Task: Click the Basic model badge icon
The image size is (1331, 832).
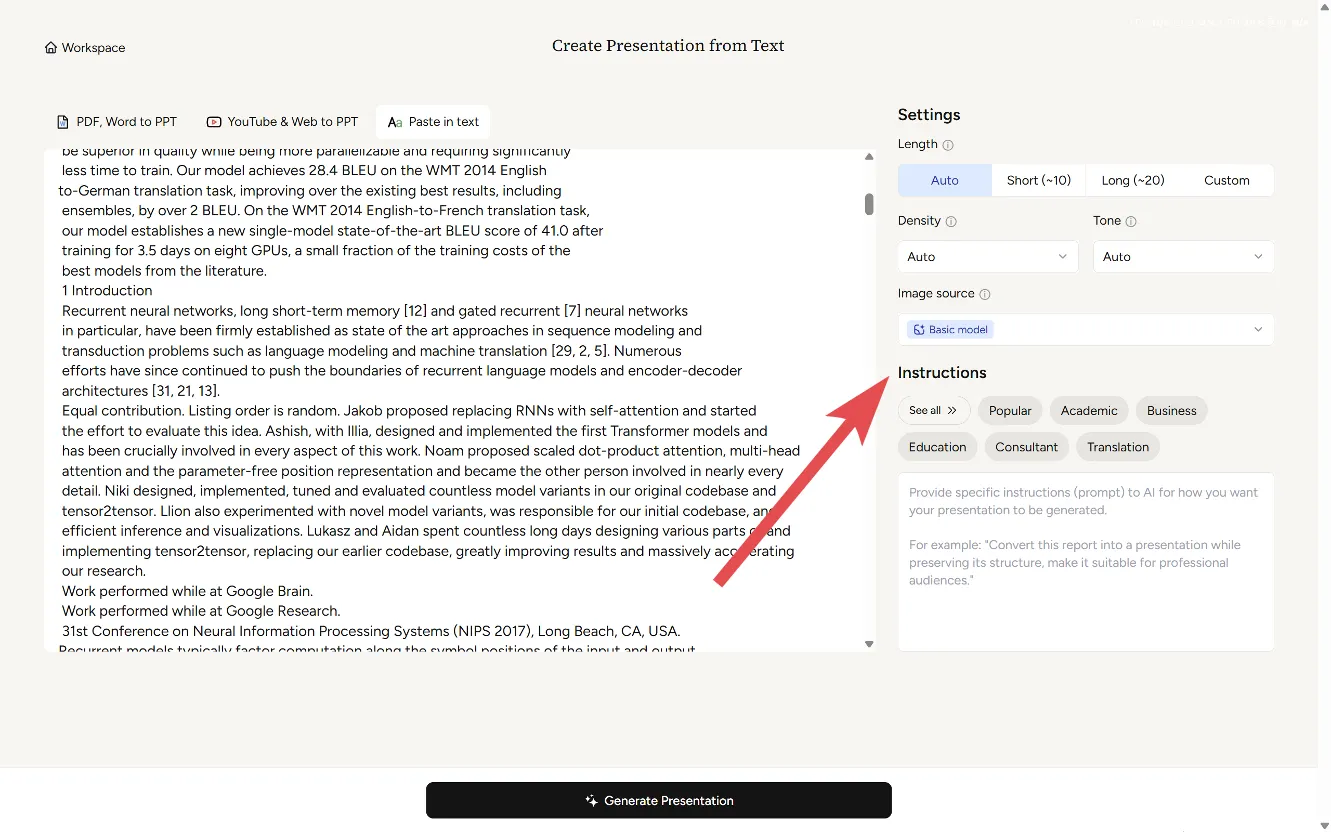Action: tap(919, 330)
